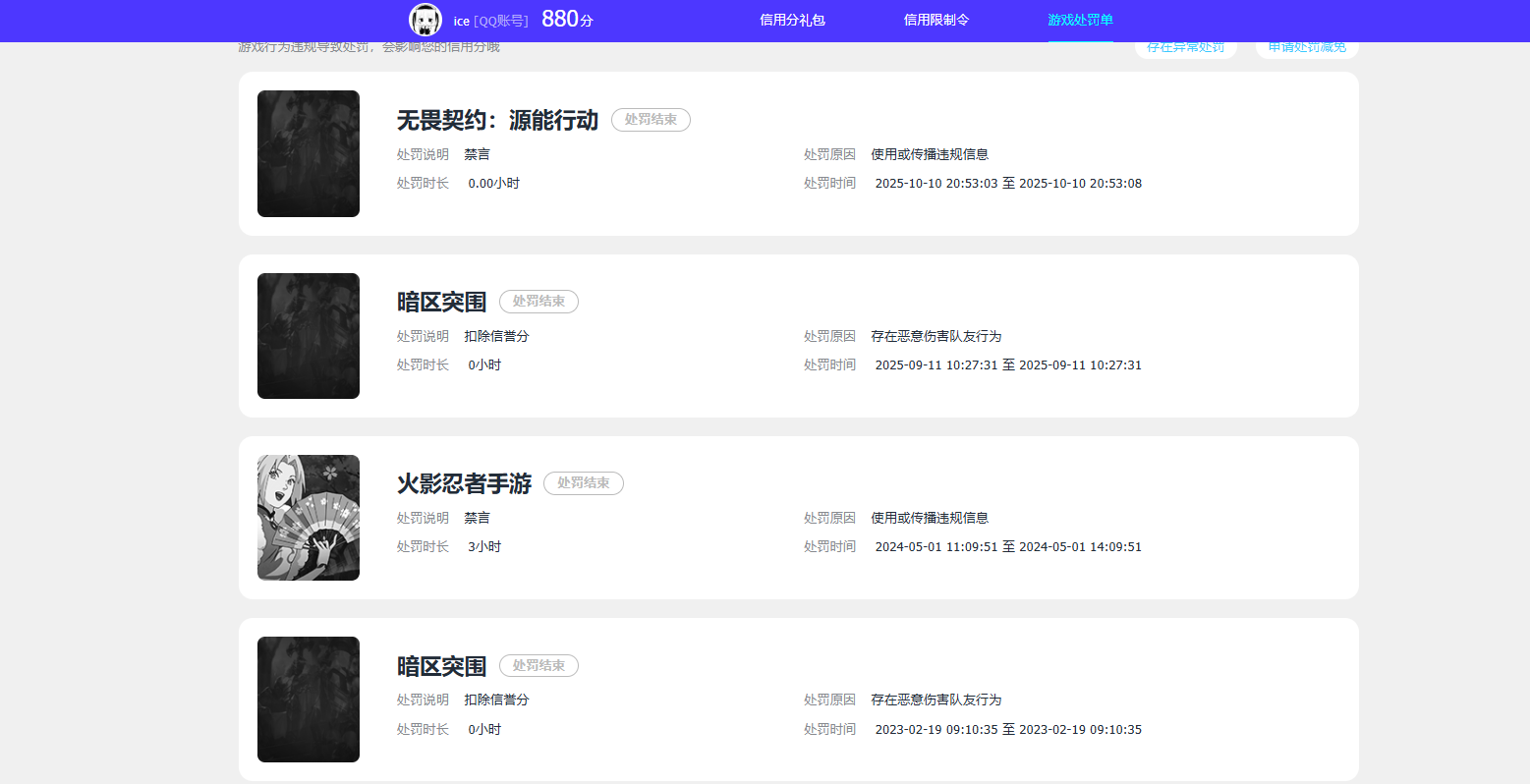Click the 2023-02-19 09:10:35 penalty time range
The width and height of the screenshot is (1530, 784).
[1008, 730]
